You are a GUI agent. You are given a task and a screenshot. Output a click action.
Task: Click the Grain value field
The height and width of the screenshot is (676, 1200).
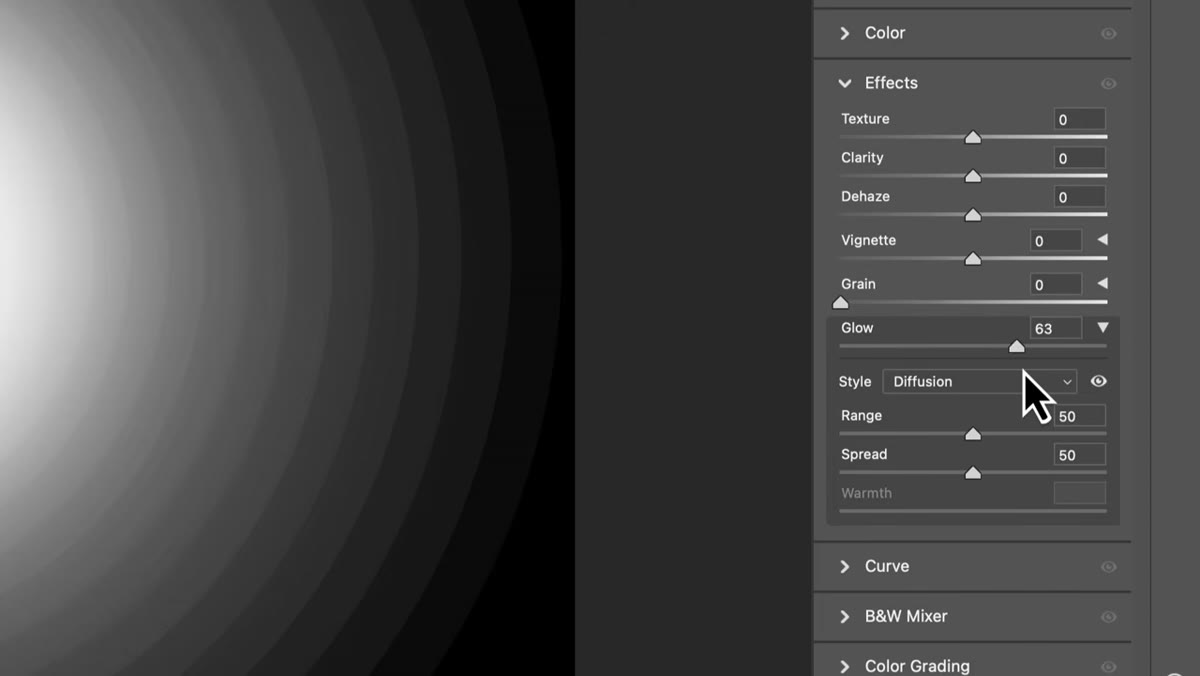pyautogui.click(x=1056, y=285)
